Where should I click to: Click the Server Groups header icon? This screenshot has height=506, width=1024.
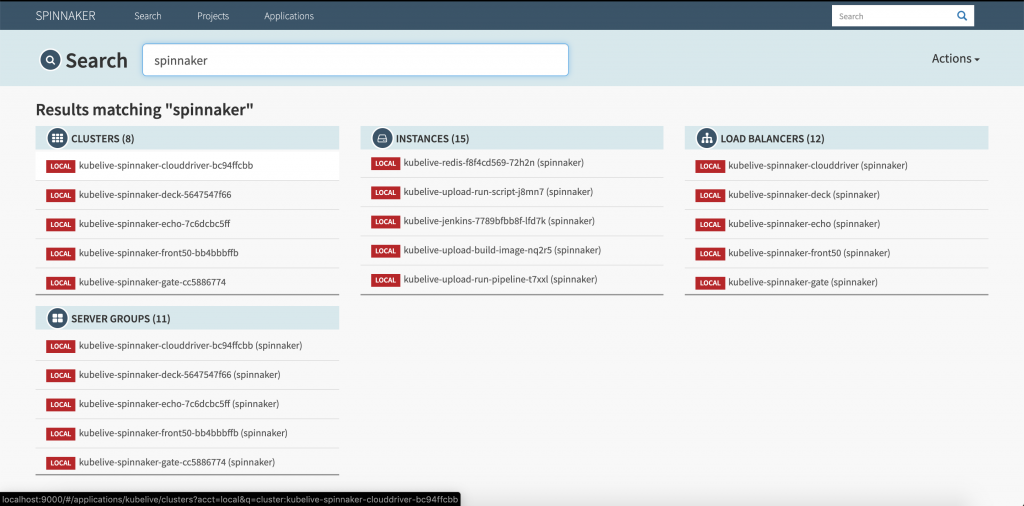pos(57,318)
